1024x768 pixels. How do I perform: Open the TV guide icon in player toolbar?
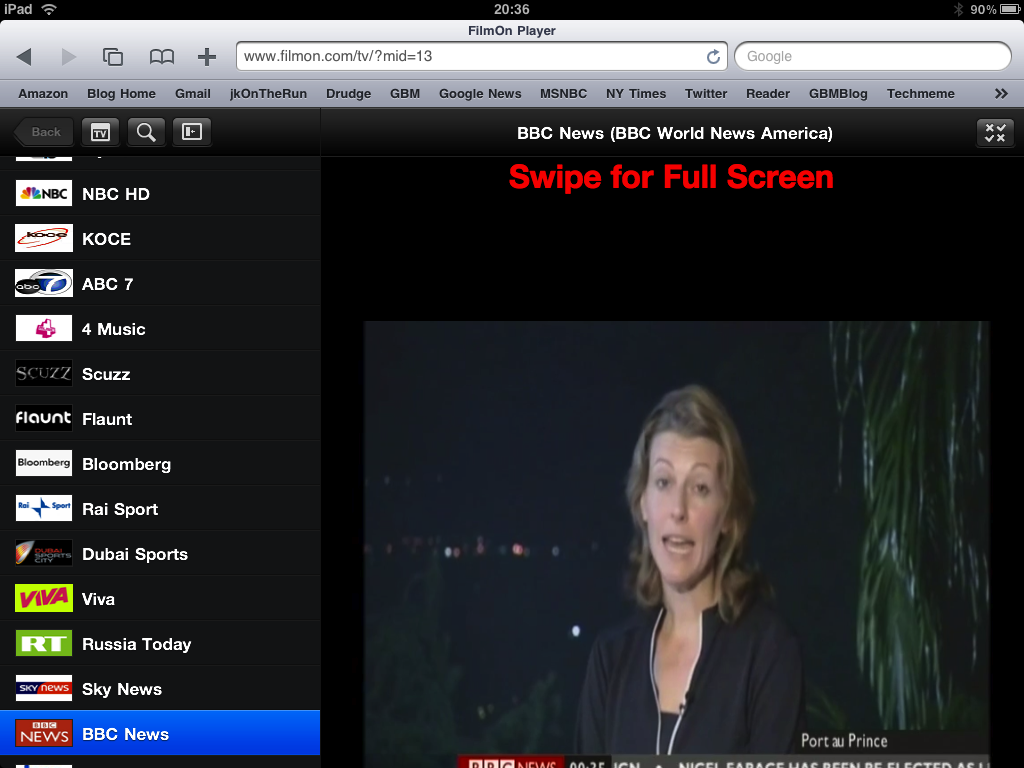pyautogui.click(x=100, y=132)
